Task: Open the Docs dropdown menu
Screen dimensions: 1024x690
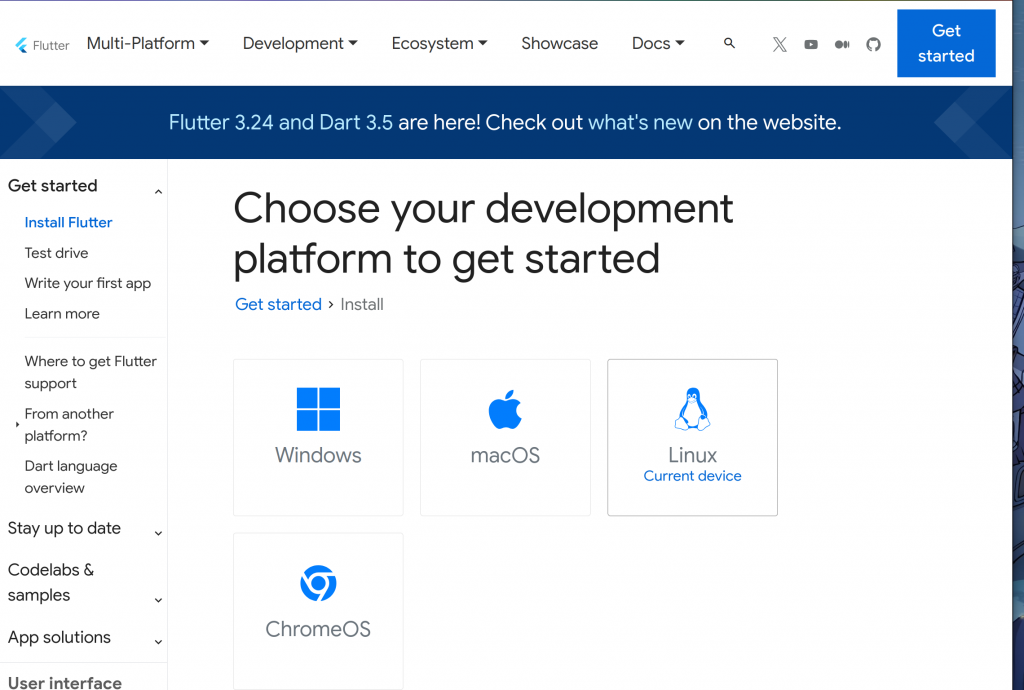Action: pyautogui.click(x=658, y=43)
